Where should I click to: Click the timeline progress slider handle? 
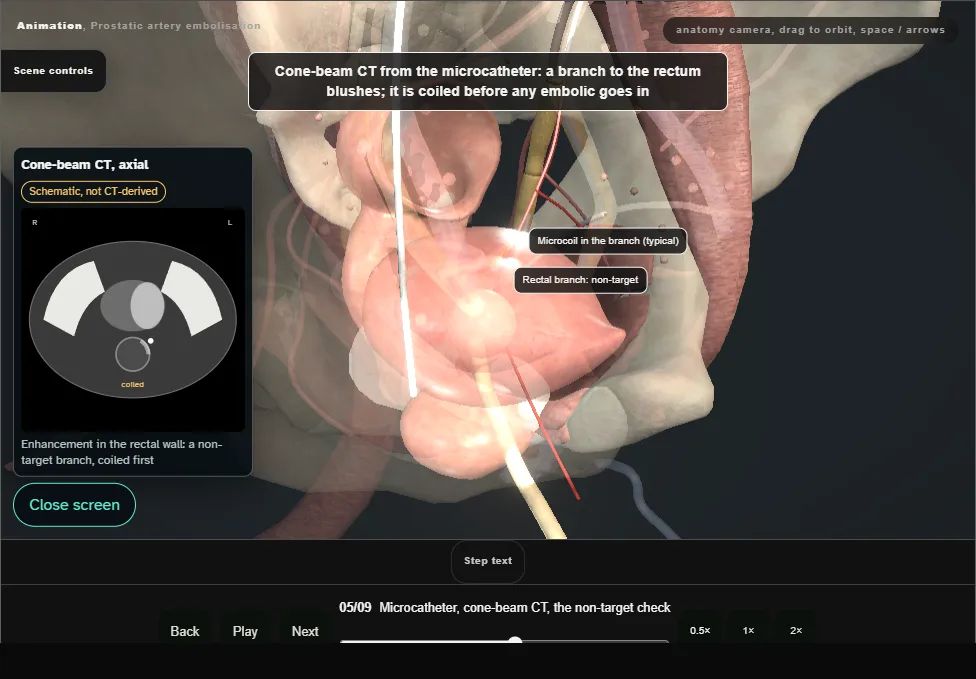click(x=515, y=640)
